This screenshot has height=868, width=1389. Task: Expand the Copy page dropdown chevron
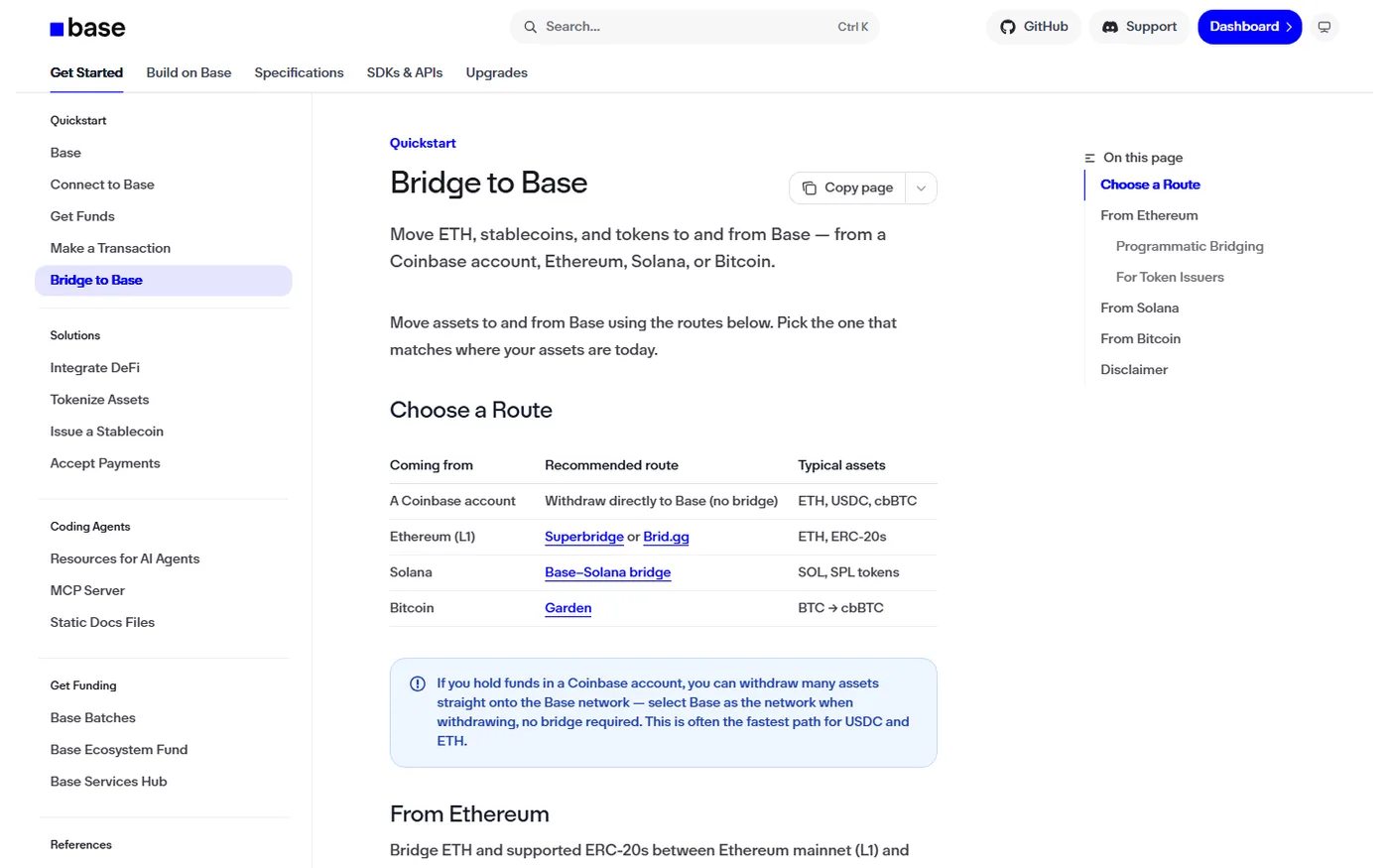[x=921, y=188]
